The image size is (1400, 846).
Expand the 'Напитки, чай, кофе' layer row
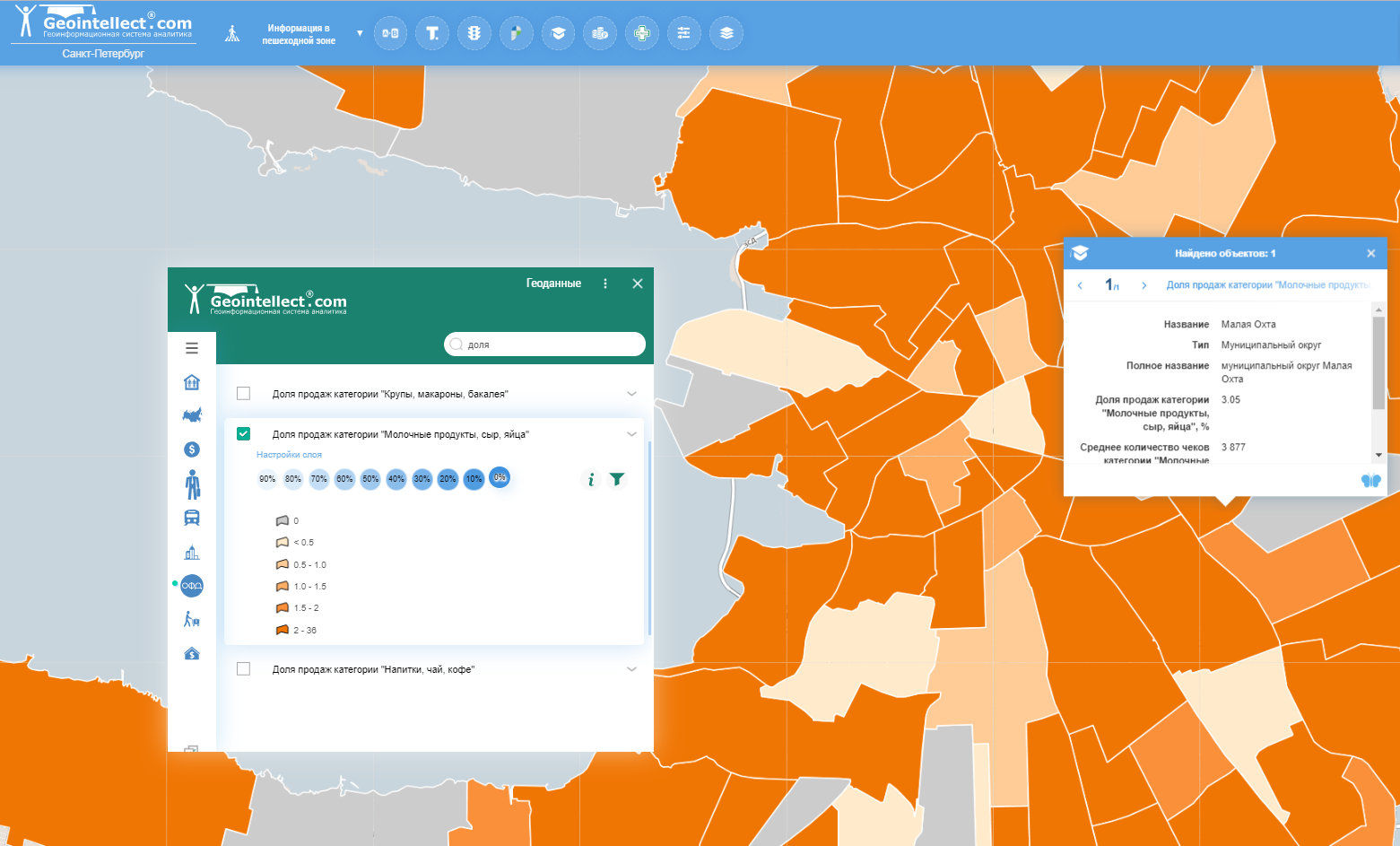click(631, 669)
